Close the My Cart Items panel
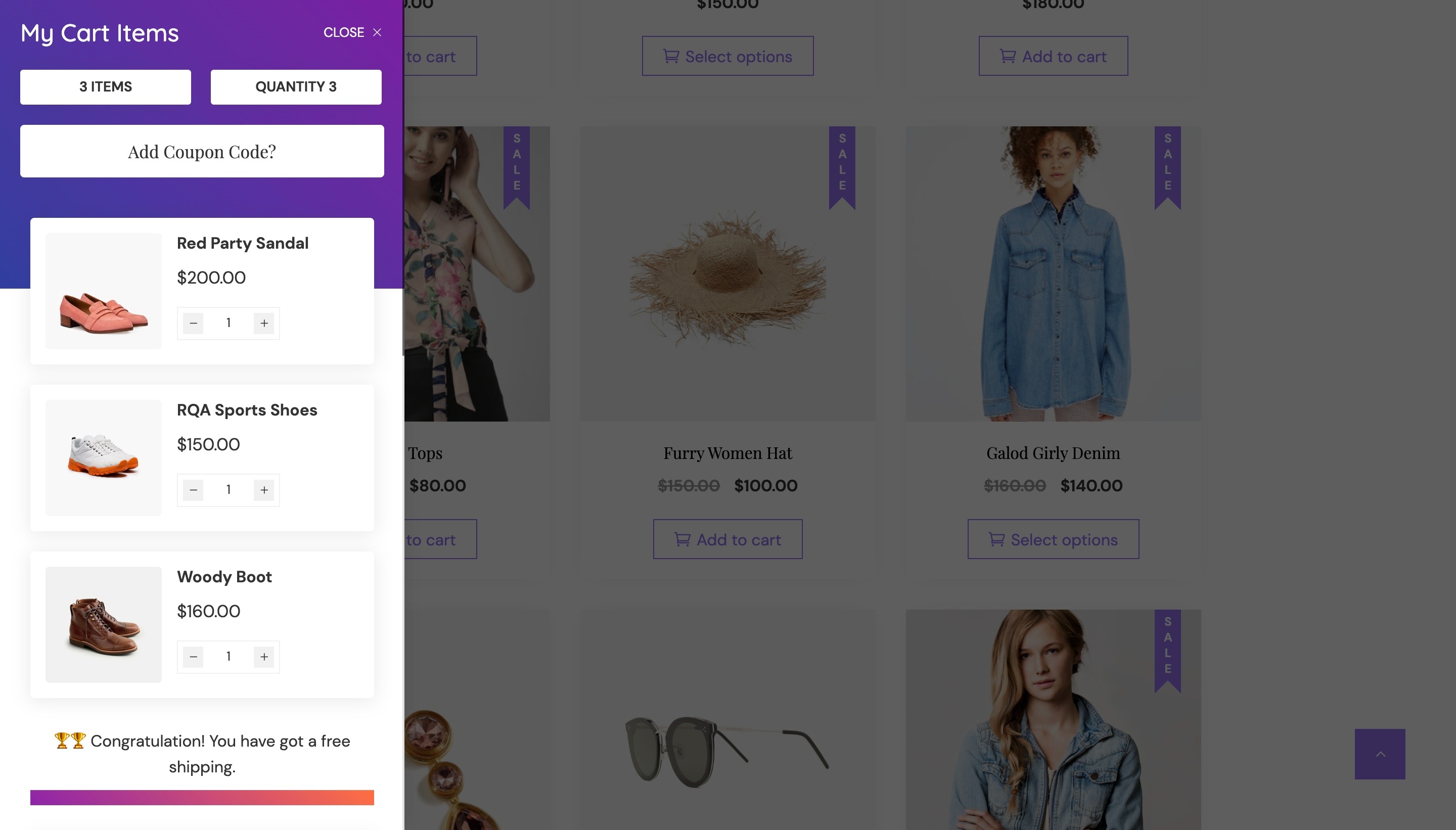 352,32
